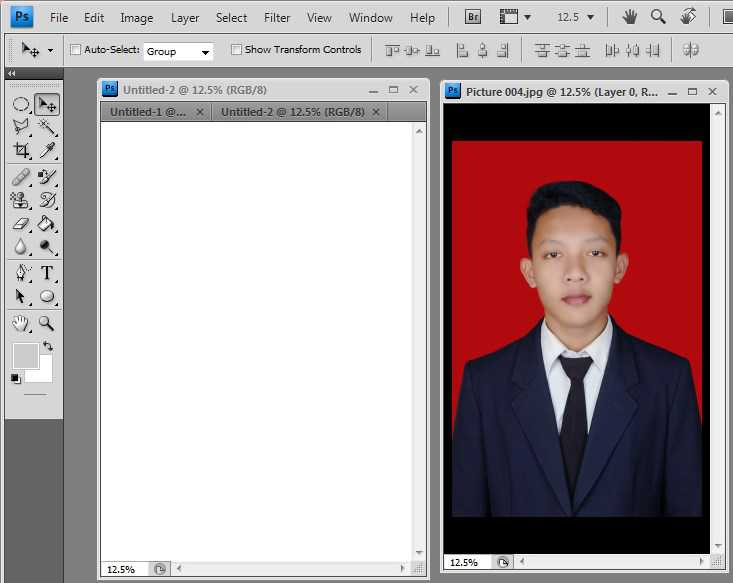Click the Hand tool in application bar
This screenshot has height=583, width=733.
coord(630,17)
